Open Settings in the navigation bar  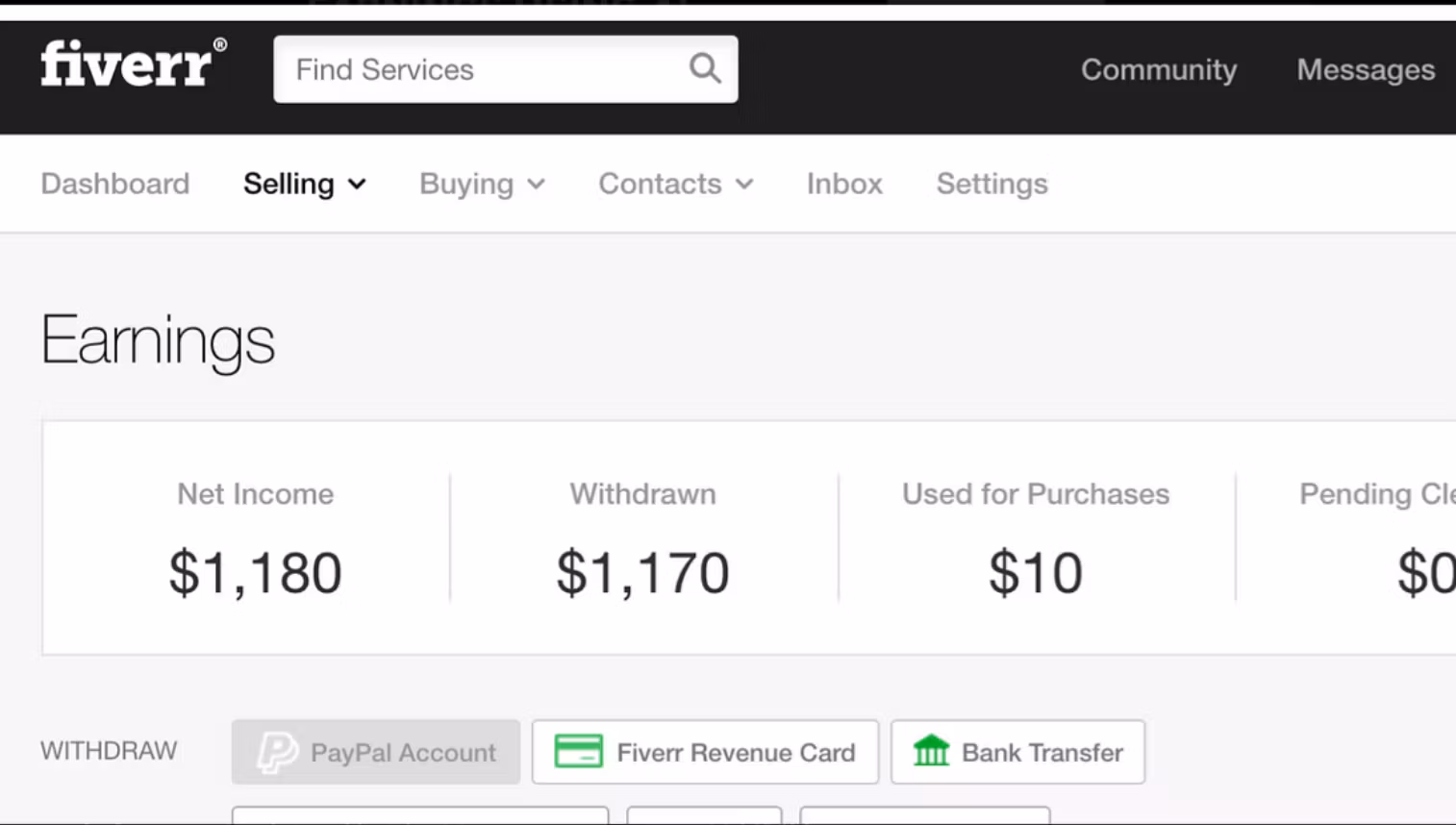[x=992, y=184]
